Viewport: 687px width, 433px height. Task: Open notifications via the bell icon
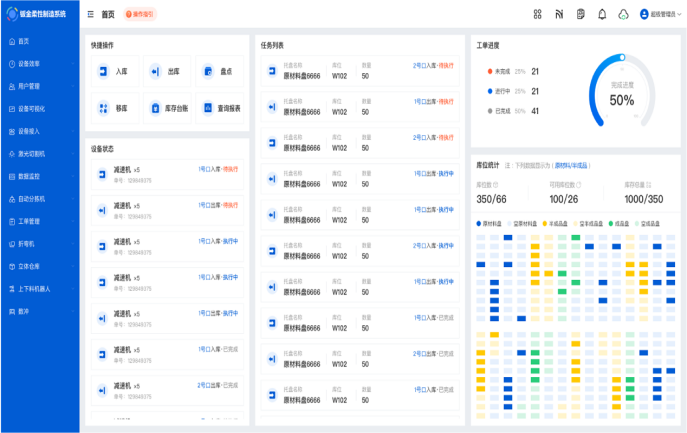(x=602, y=14)
